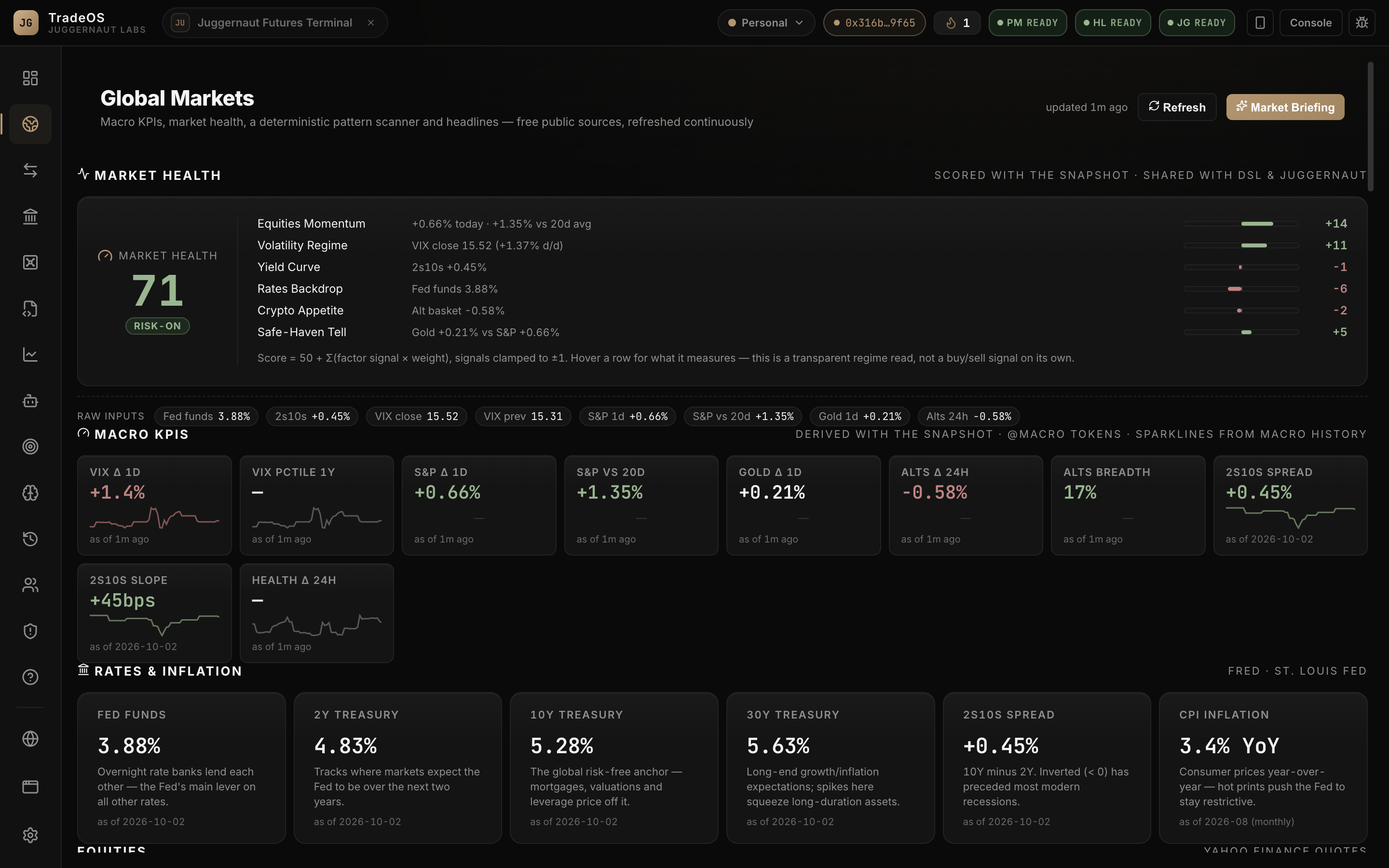This screenshot has height=868, width=1389.
Task: Click the JG READY status badge
Action: click(1197, 23)
